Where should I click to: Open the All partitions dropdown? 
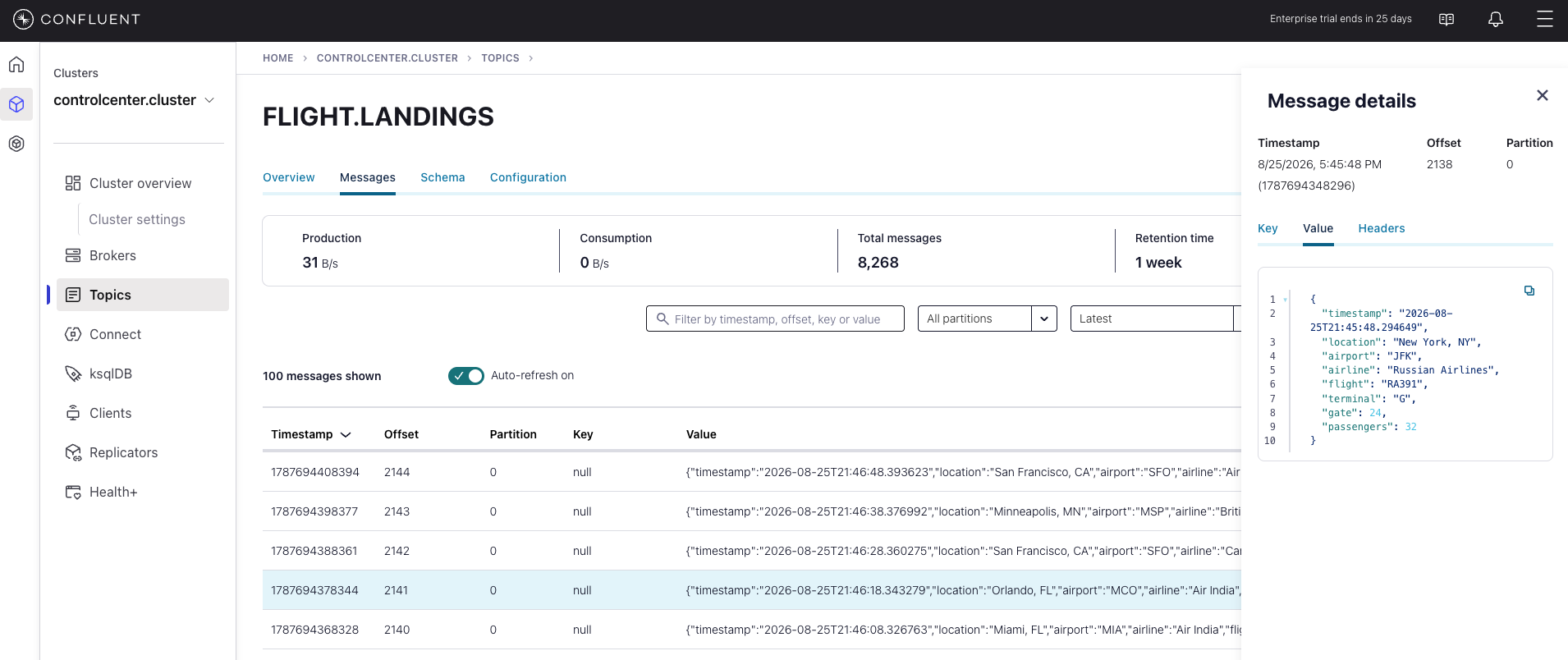click(988, 319)
